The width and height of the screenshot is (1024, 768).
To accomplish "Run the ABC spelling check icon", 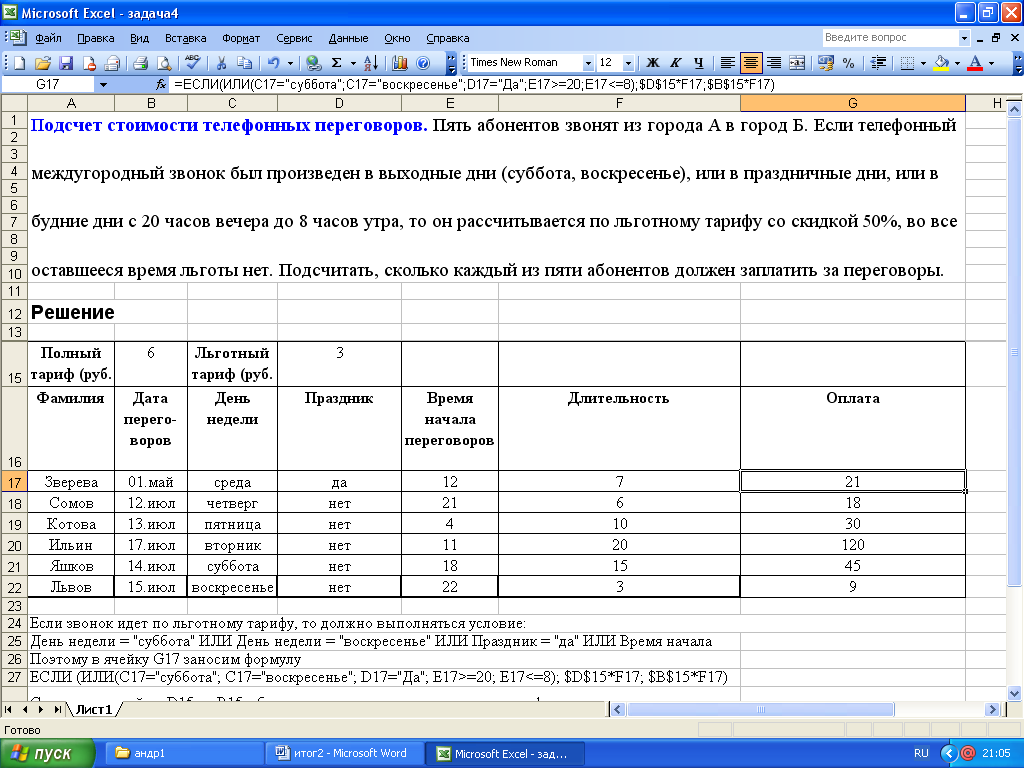I will (193, 63).
